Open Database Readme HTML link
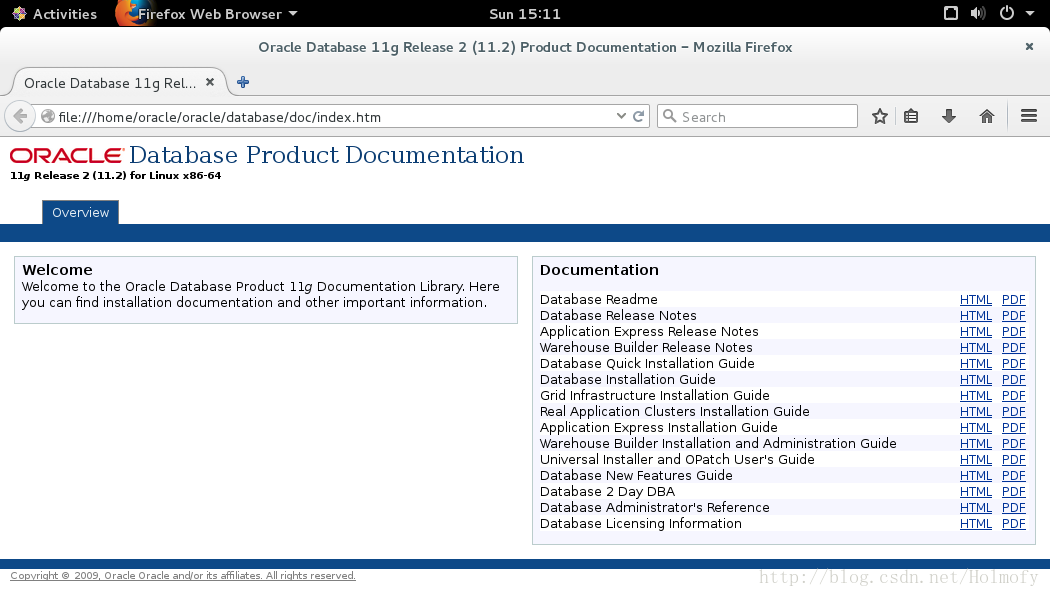 point(976,300)
